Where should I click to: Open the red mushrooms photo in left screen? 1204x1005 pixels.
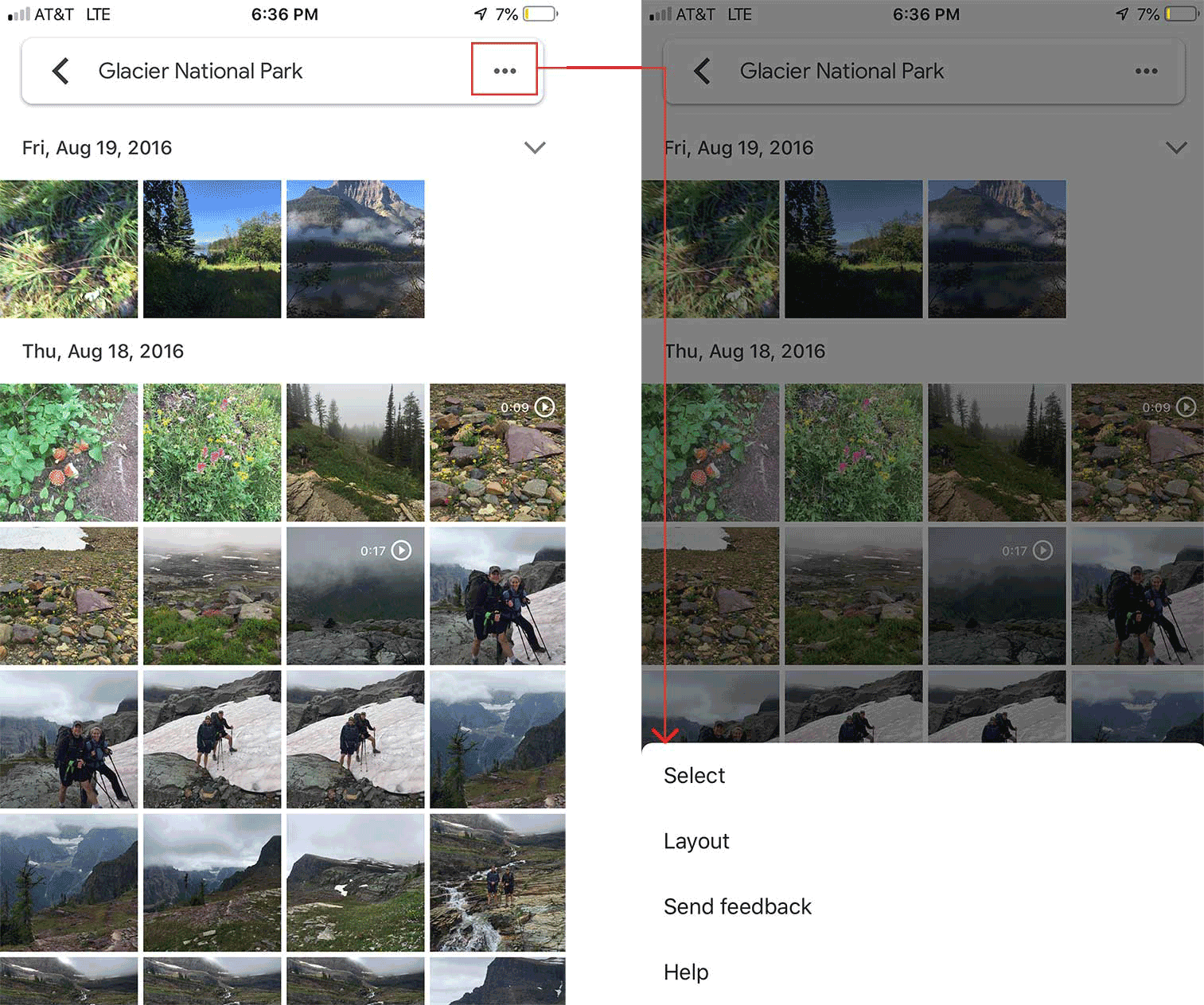tap(68, 452)
